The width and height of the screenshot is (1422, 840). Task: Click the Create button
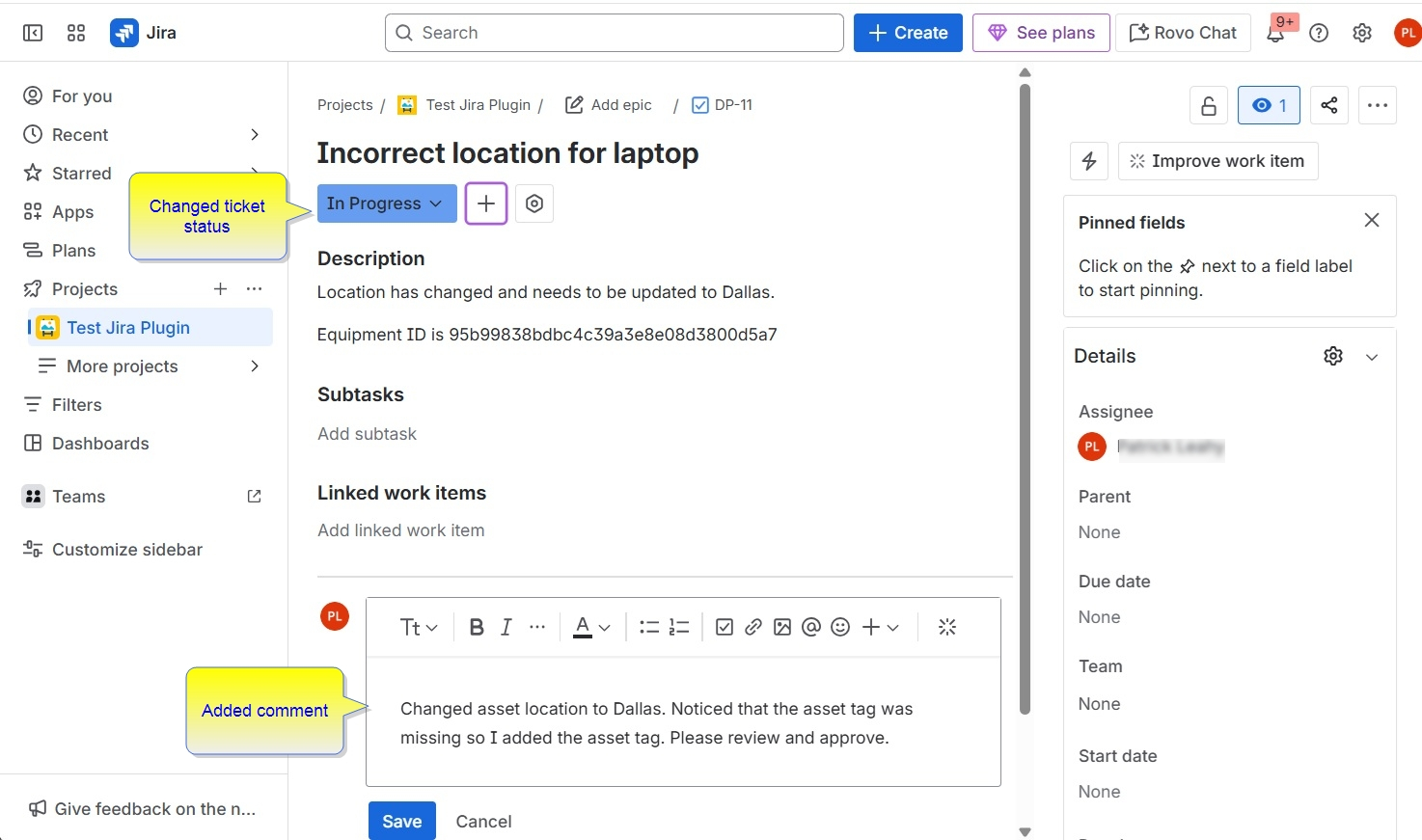pos(907,32)
